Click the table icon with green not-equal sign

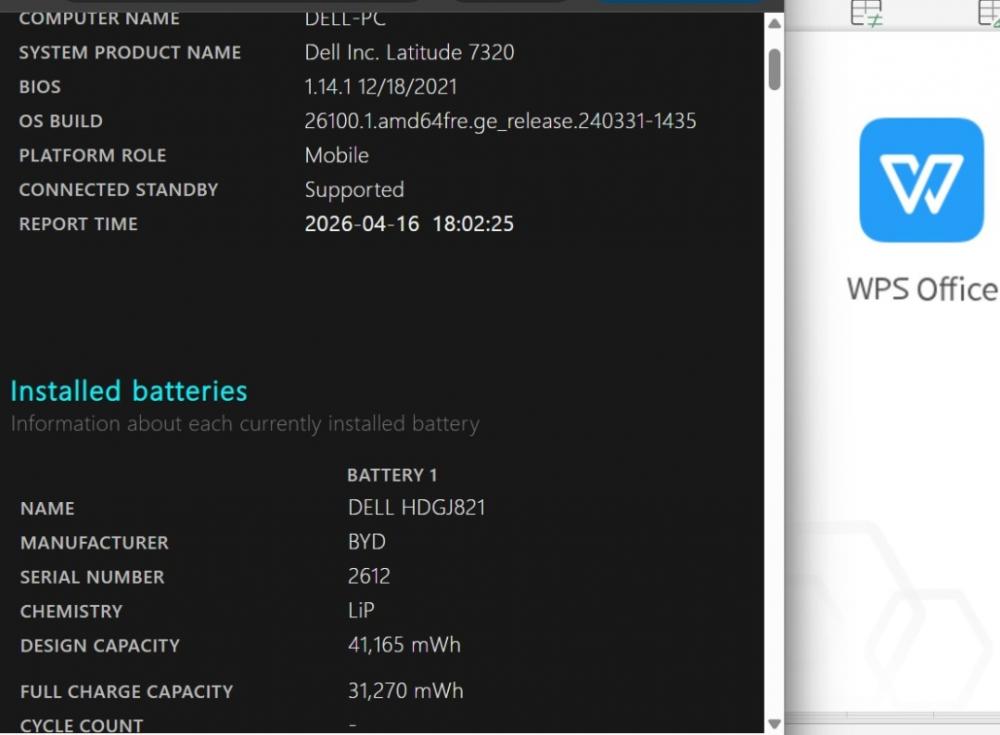866,13
